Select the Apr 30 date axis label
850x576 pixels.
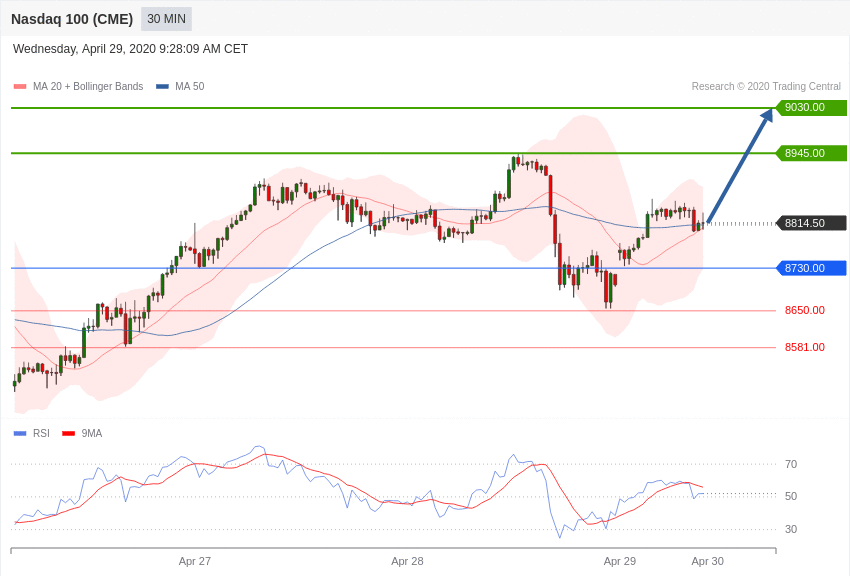click(707, 561)
